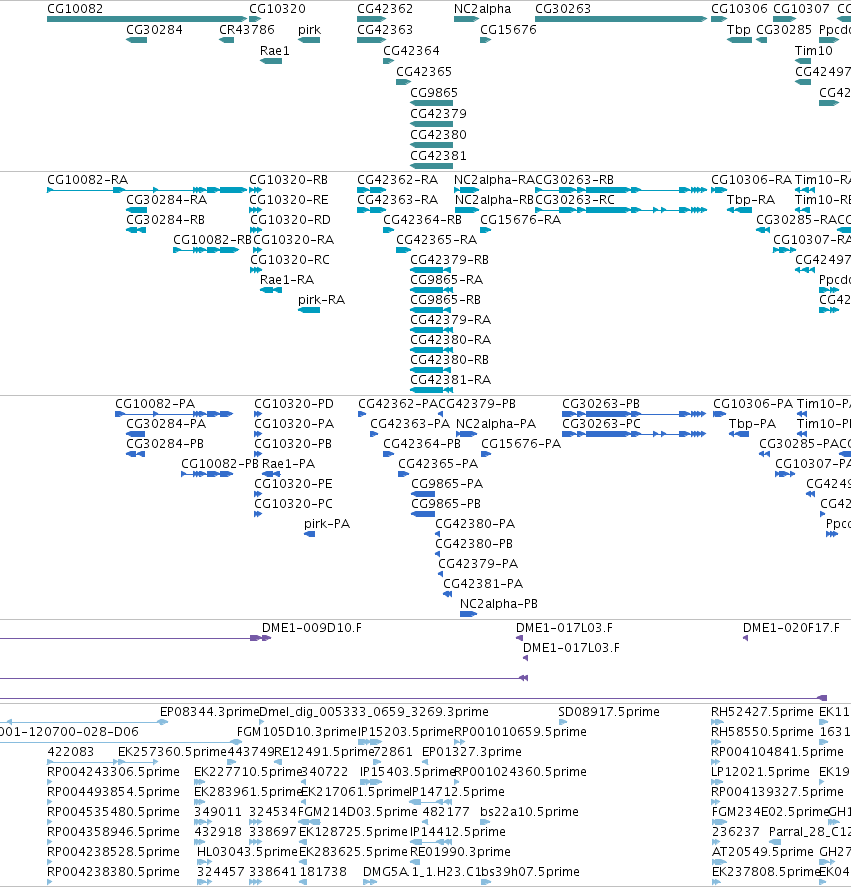Click EST FGM105D10.3prime label
The height and width of the screenshot is (887, 851).
click(297, 732)
